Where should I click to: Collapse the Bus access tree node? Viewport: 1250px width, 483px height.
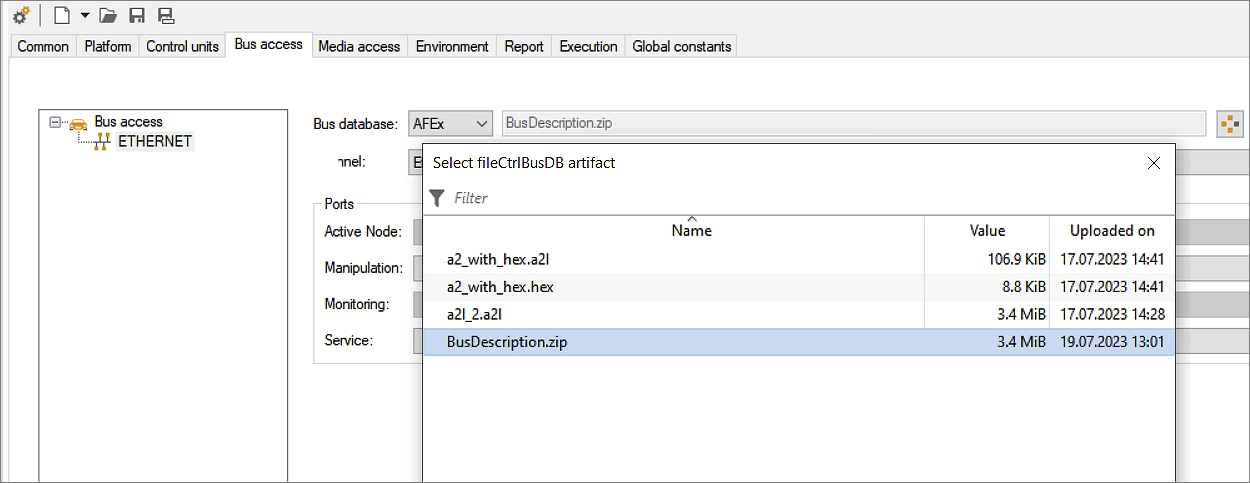(x=54, y=122)
